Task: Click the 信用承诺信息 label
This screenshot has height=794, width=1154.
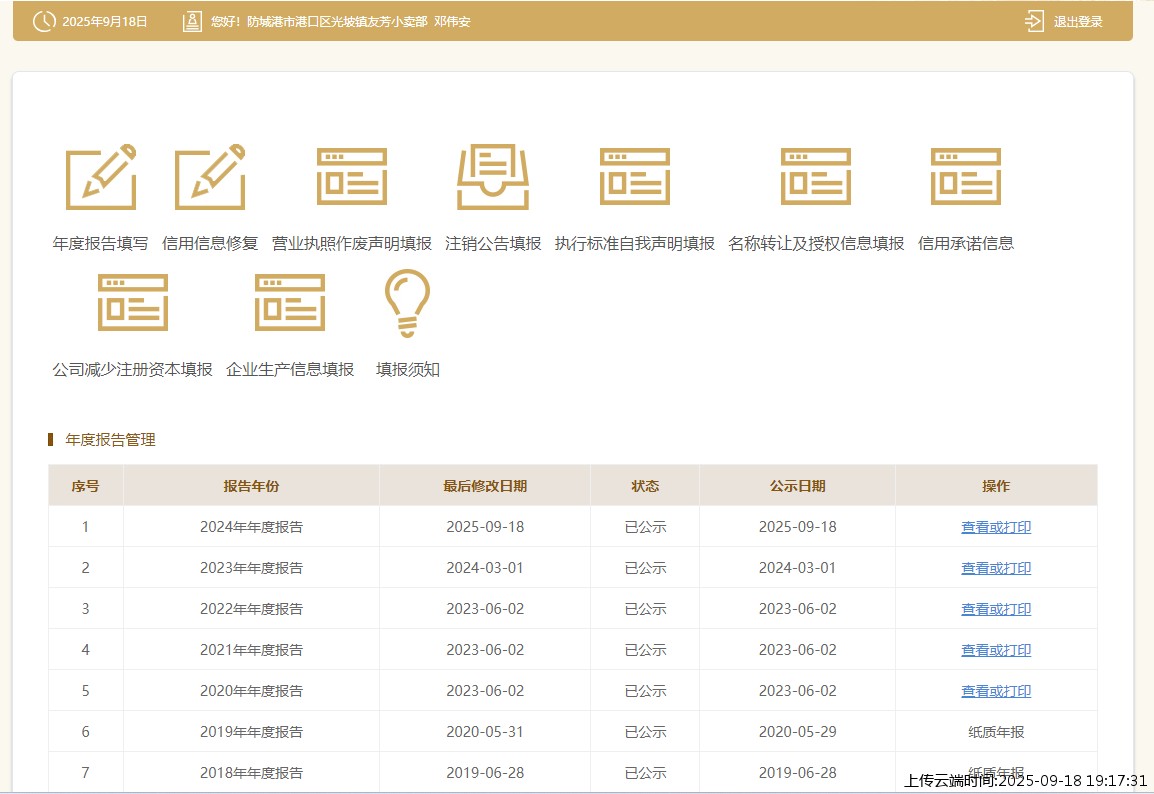Action: [x=966, y=244]
